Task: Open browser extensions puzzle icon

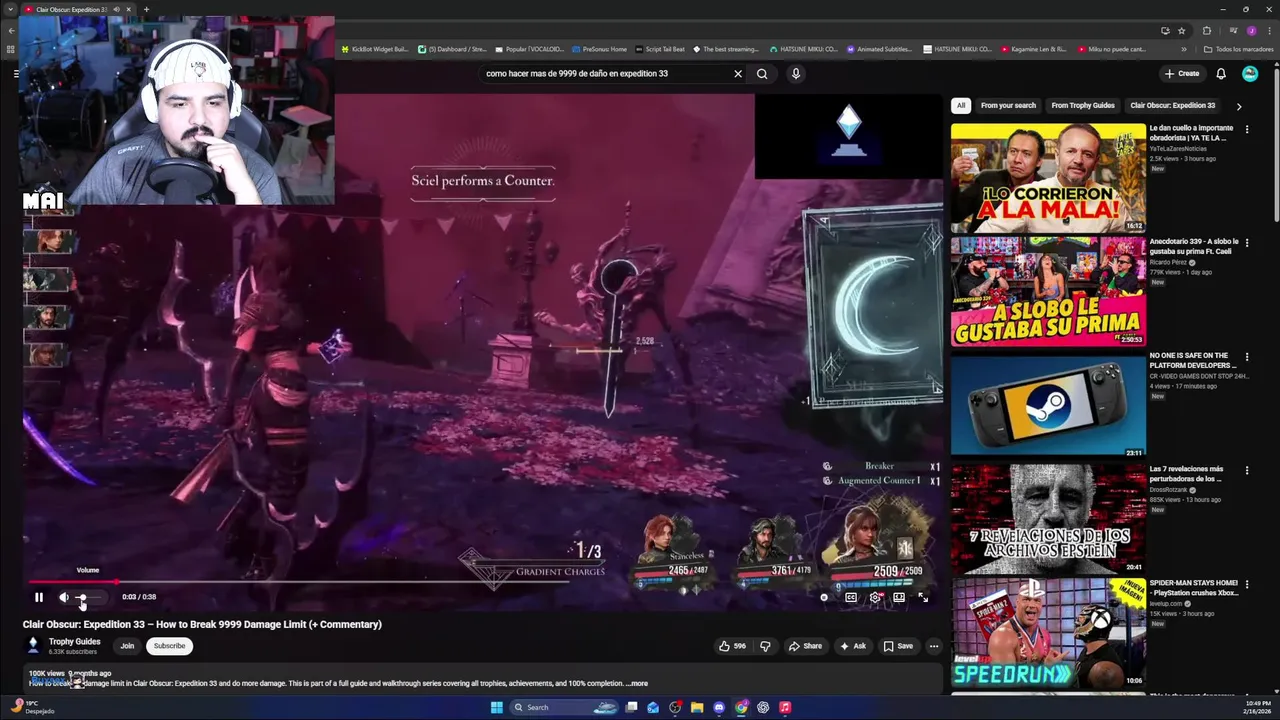Action: tap(1207, 31)
